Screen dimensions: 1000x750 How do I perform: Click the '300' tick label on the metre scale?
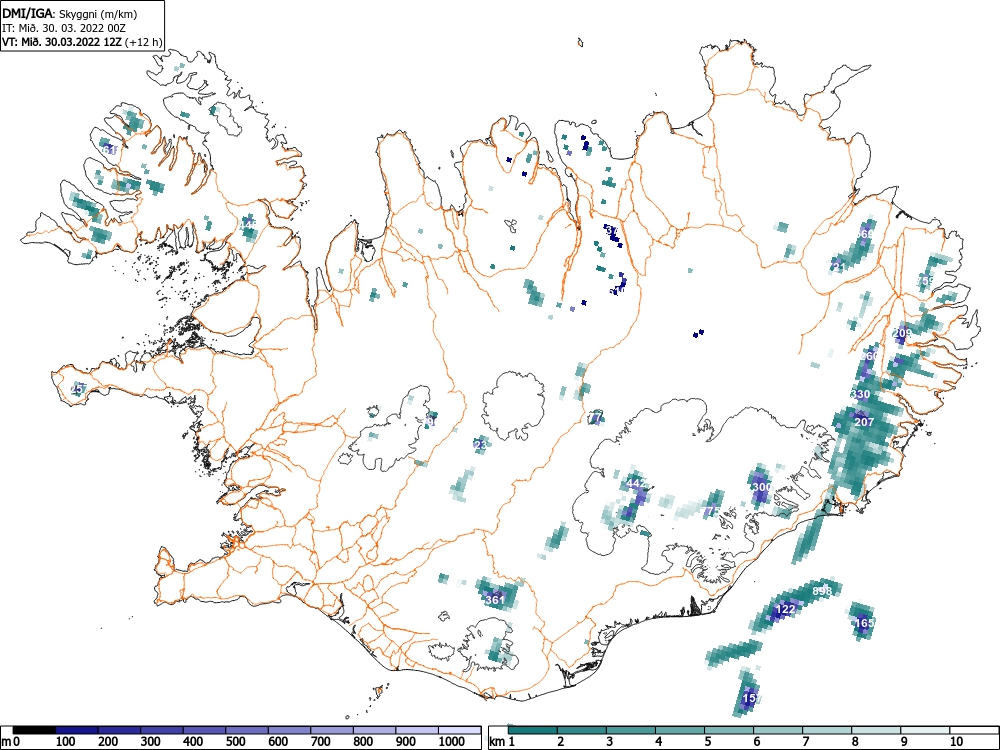pyautogui.click(x=151, y=742)
